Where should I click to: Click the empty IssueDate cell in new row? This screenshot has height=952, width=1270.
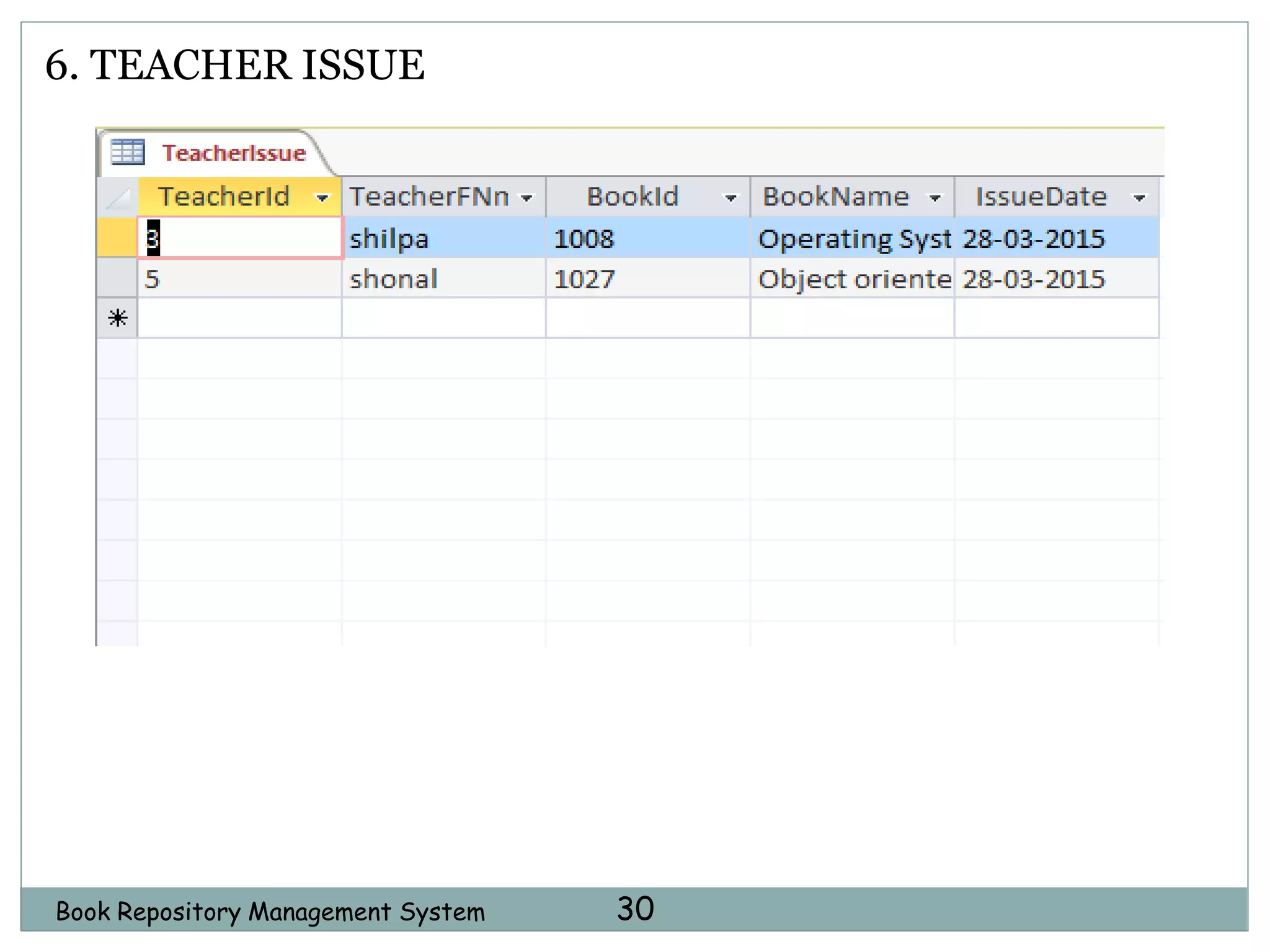click(1057, 318)
